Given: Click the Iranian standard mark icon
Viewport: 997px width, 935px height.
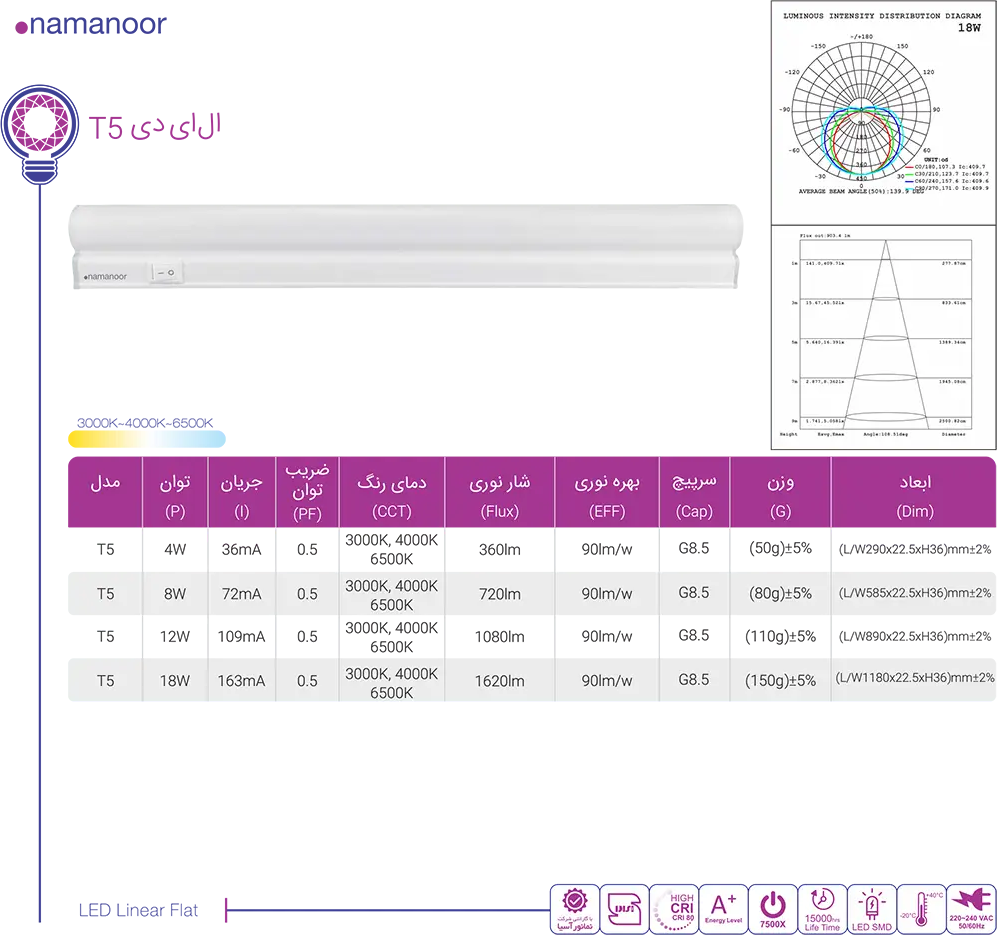Looking at the screenshot, I should click(x=623, y=908).
